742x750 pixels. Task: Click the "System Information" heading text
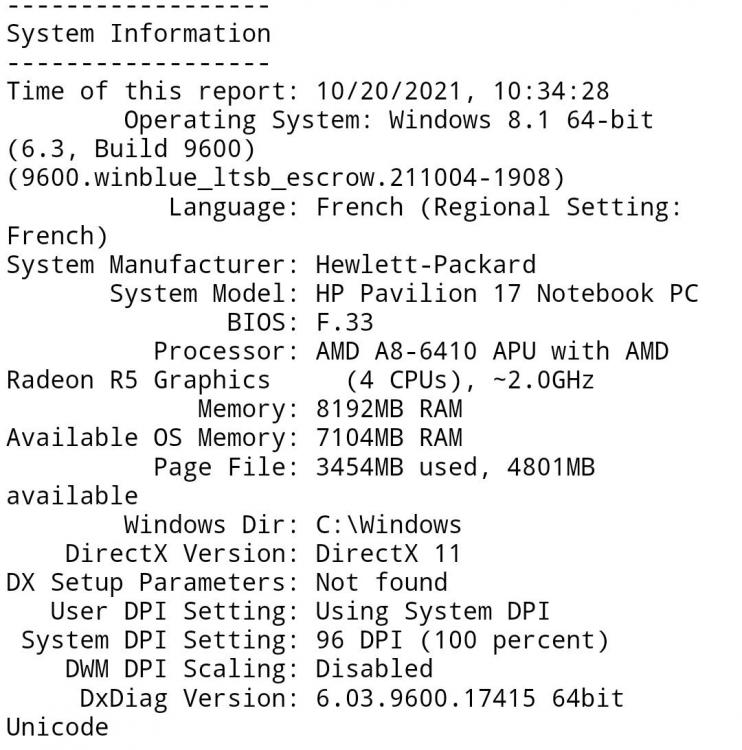138,33
